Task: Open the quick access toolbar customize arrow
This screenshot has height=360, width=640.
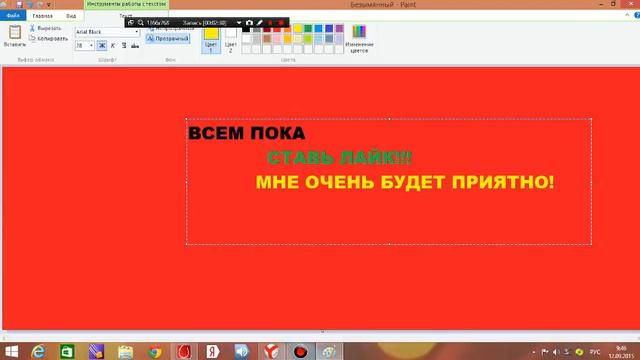Action: pos(49,4)
